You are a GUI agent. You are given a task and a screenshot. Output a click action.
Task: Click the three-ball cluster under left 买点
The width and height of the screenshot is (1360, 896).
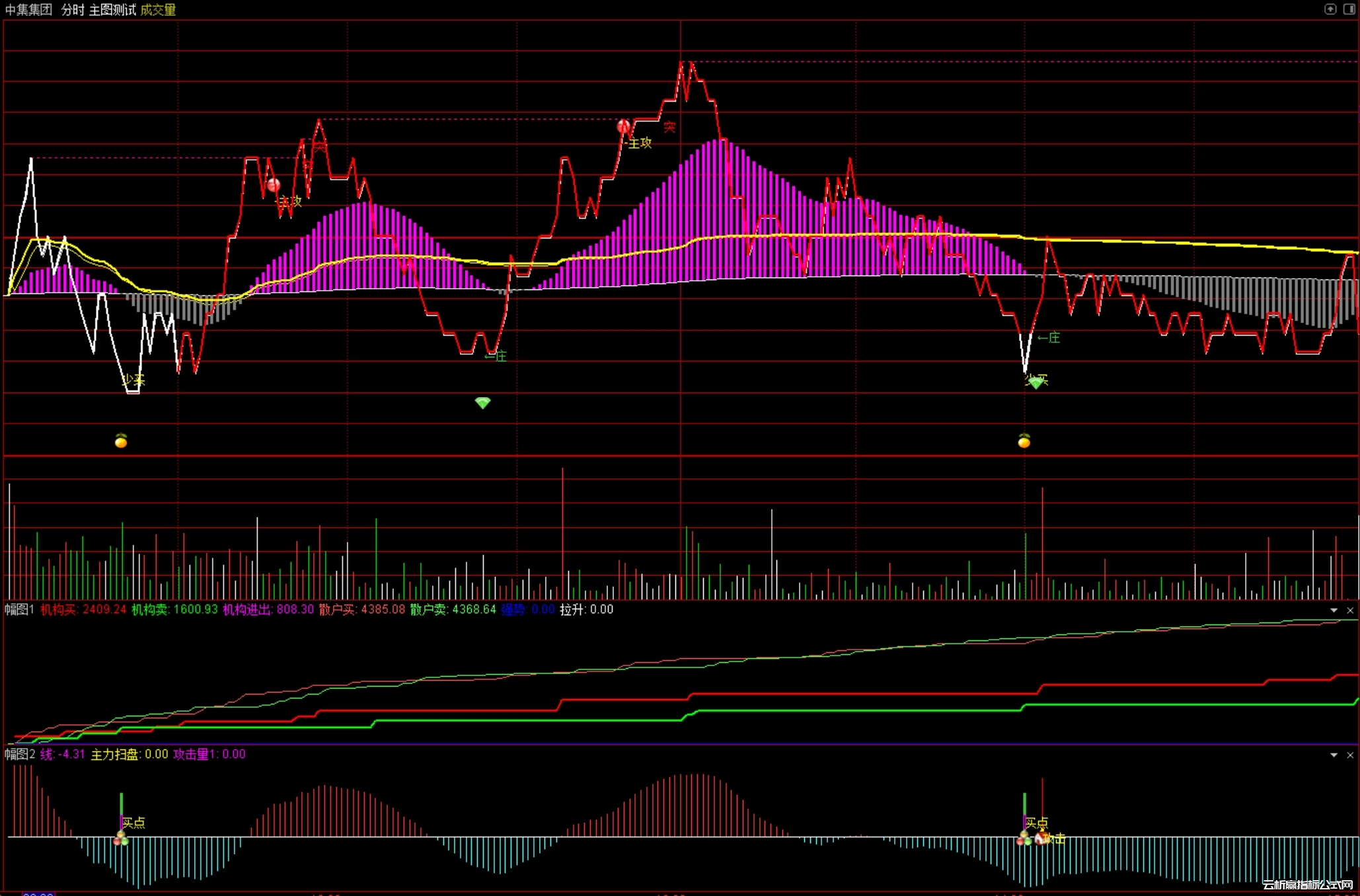(x=121, y=839)
